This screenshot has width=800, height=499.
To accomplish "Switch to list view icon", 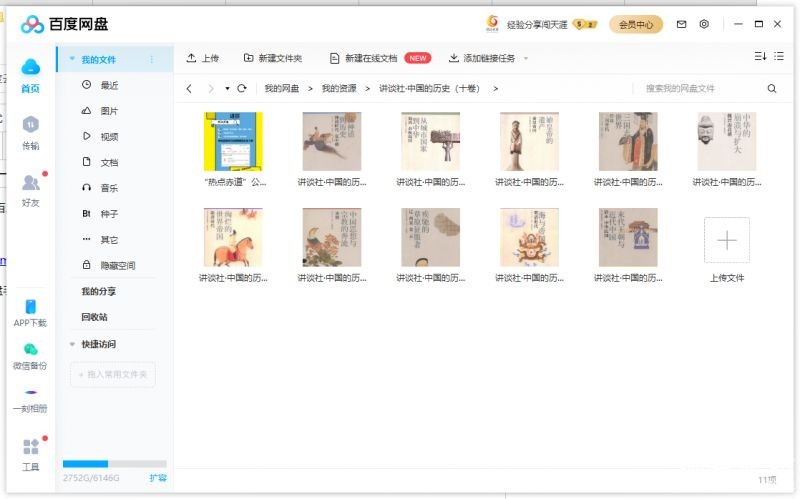I will click(779, 56).
